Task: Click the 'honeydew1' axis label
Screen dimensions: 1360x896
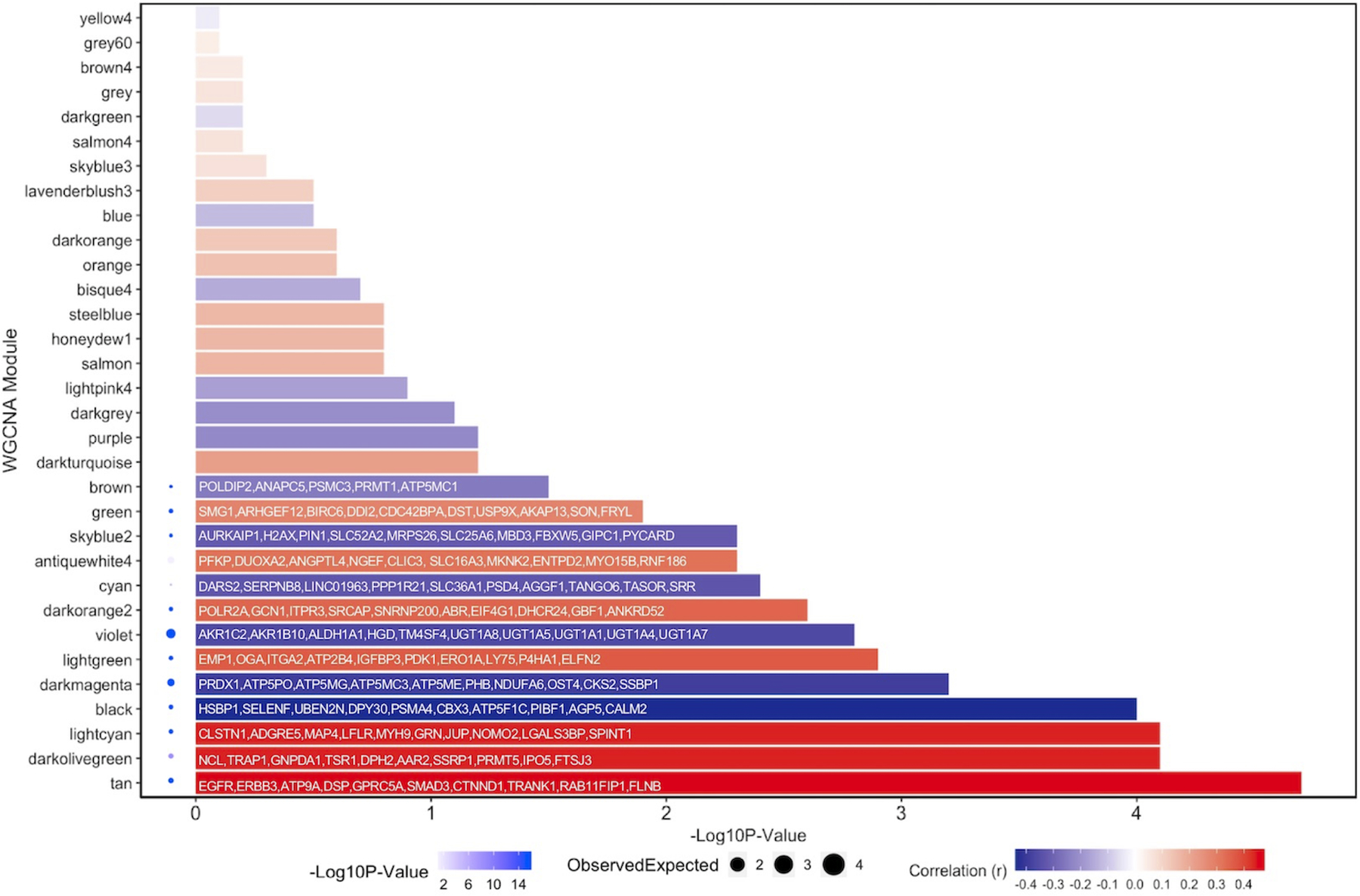Action: pyautogui.click(x=91, y=339)
